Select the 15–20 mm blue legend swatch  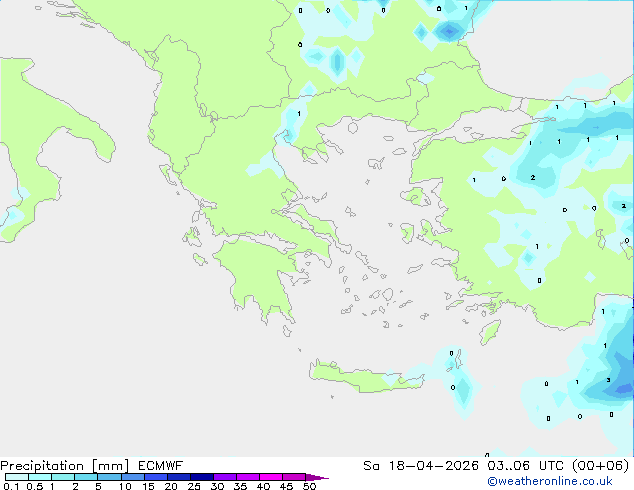155,477
